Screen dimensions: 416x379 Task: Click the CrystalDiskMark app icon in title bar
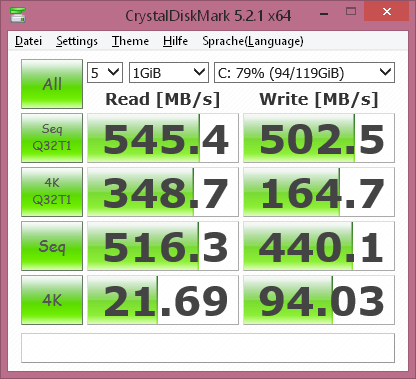[x=18, y=15]
